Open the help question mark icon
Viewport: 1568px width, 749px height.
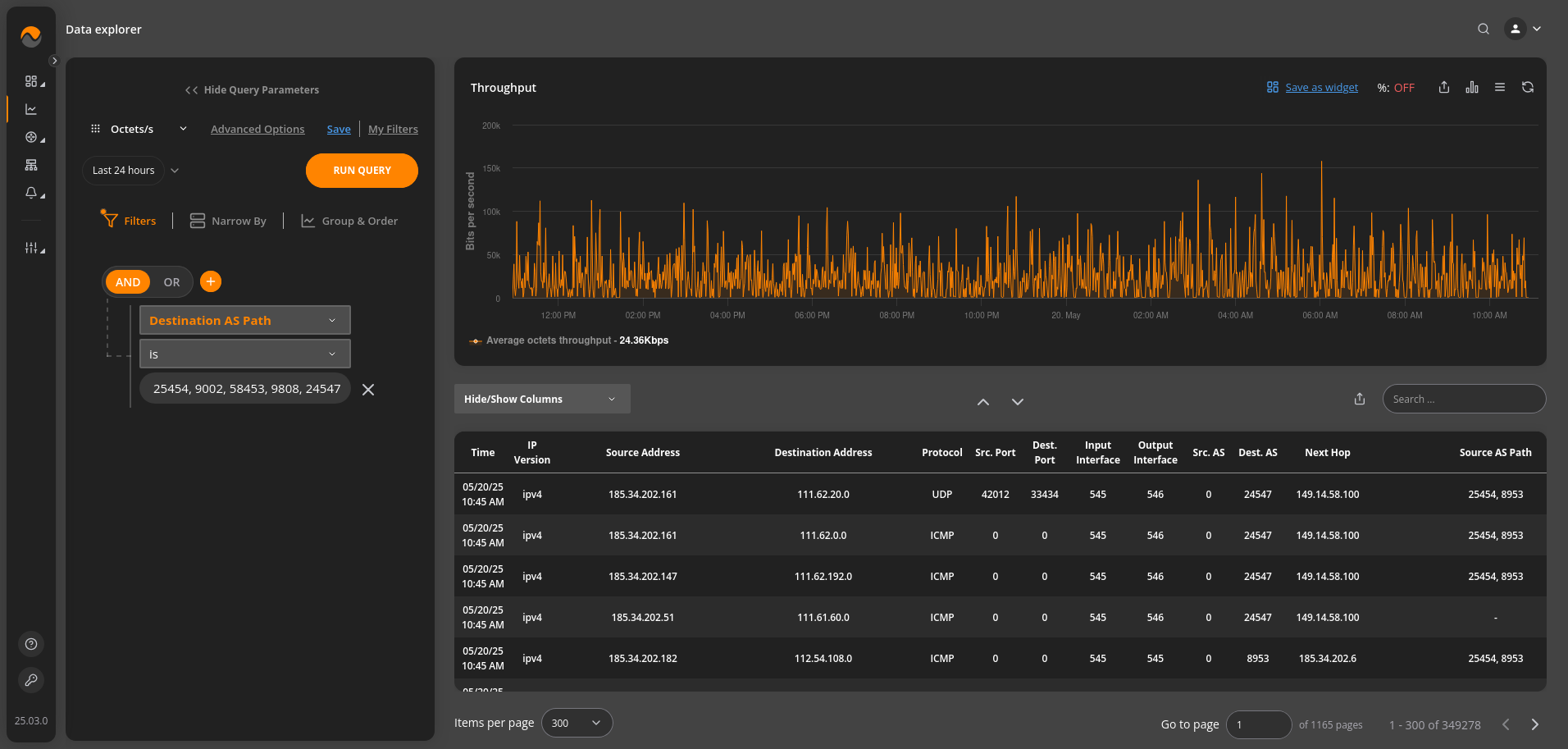pos(31,644)
